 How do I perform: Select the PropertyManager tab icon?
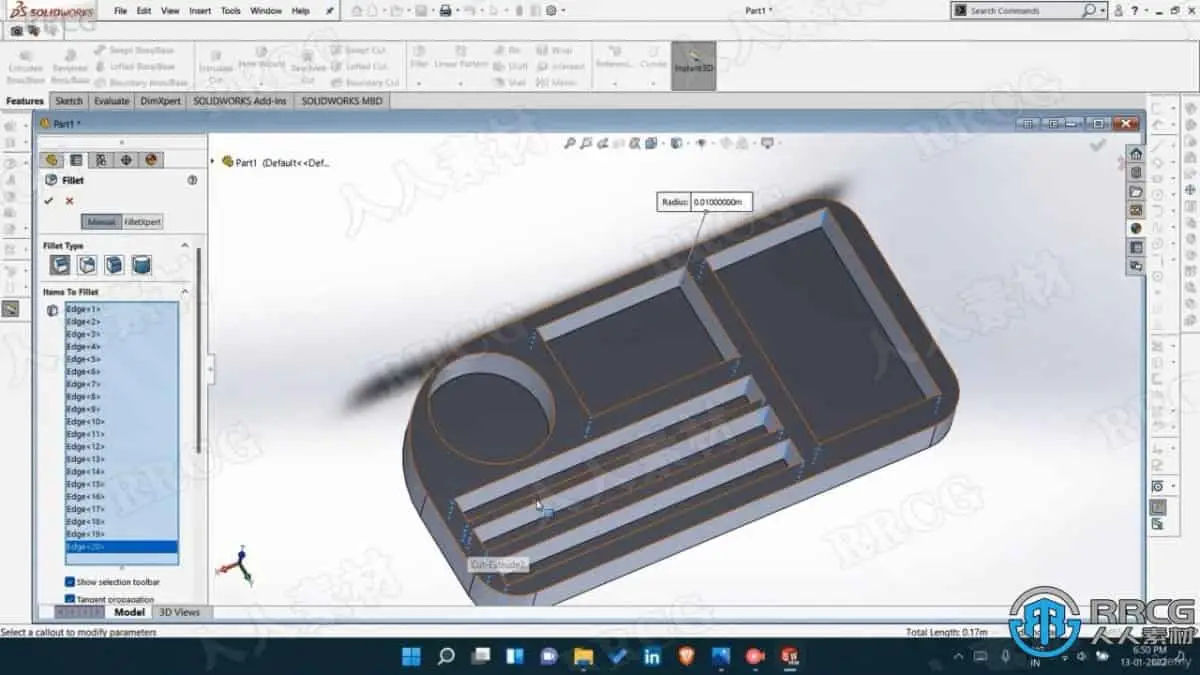(x=76, y=159)
